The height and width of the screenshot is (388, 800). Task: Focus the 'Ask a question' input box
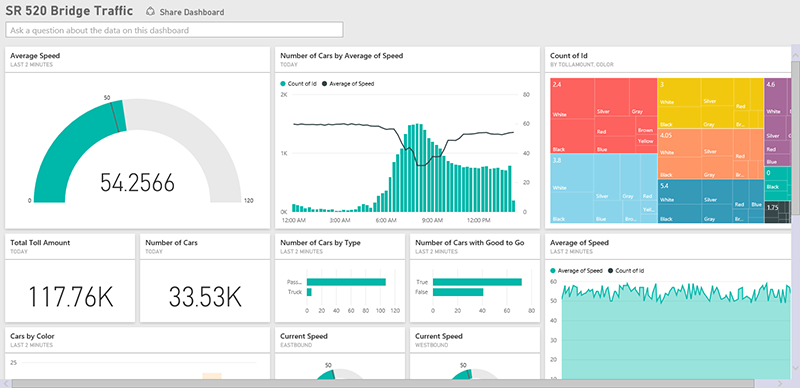point(174,30)
